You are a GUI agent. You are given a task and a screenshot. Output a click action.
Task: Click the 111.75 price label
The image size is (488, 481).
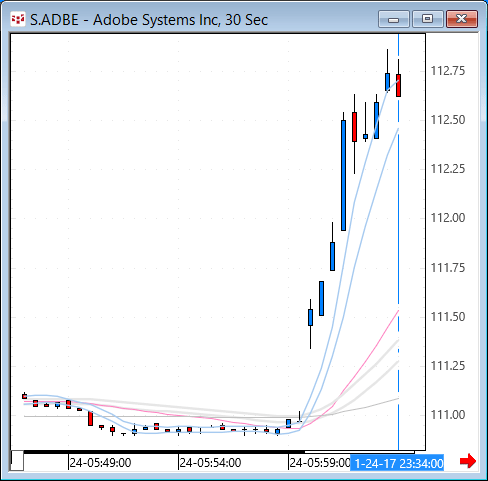tap(448, 267)
